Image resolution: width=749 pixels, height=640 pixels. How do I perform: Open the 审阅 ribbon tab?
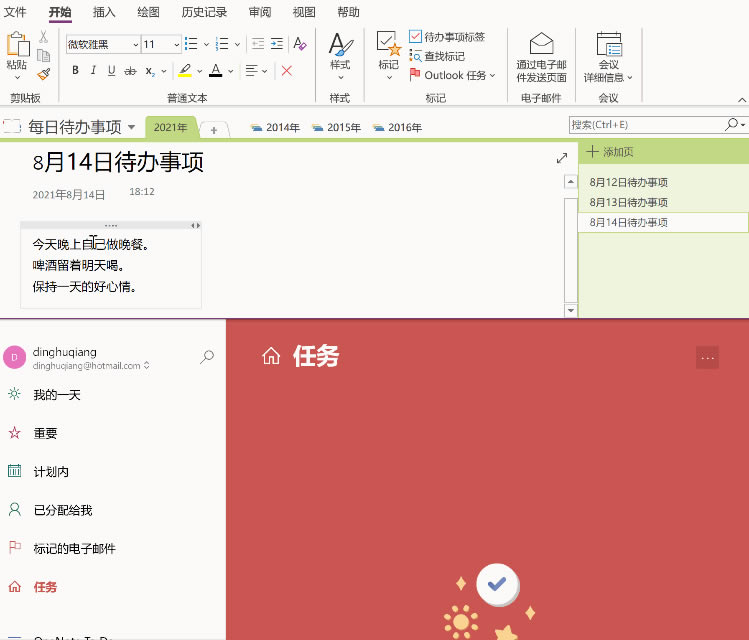(x=260, y=12)
